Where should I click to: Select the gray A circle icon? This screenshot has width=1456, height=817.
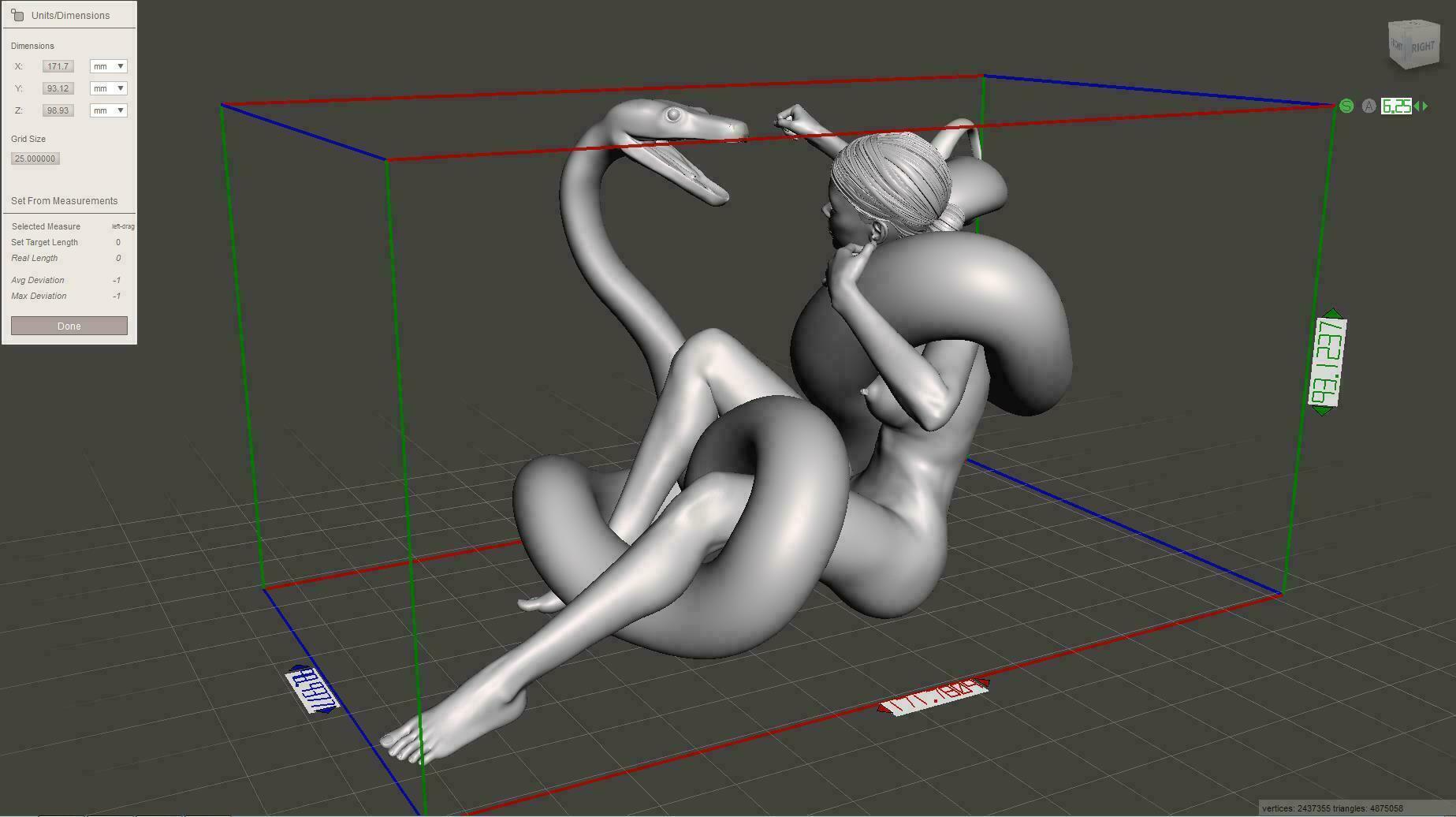click(x=1368, y=106)
